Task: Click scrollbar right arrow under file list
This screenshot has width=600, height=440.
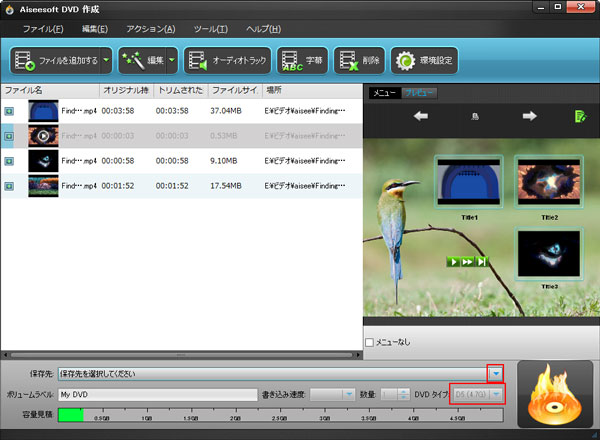Action: coord(358,355)
